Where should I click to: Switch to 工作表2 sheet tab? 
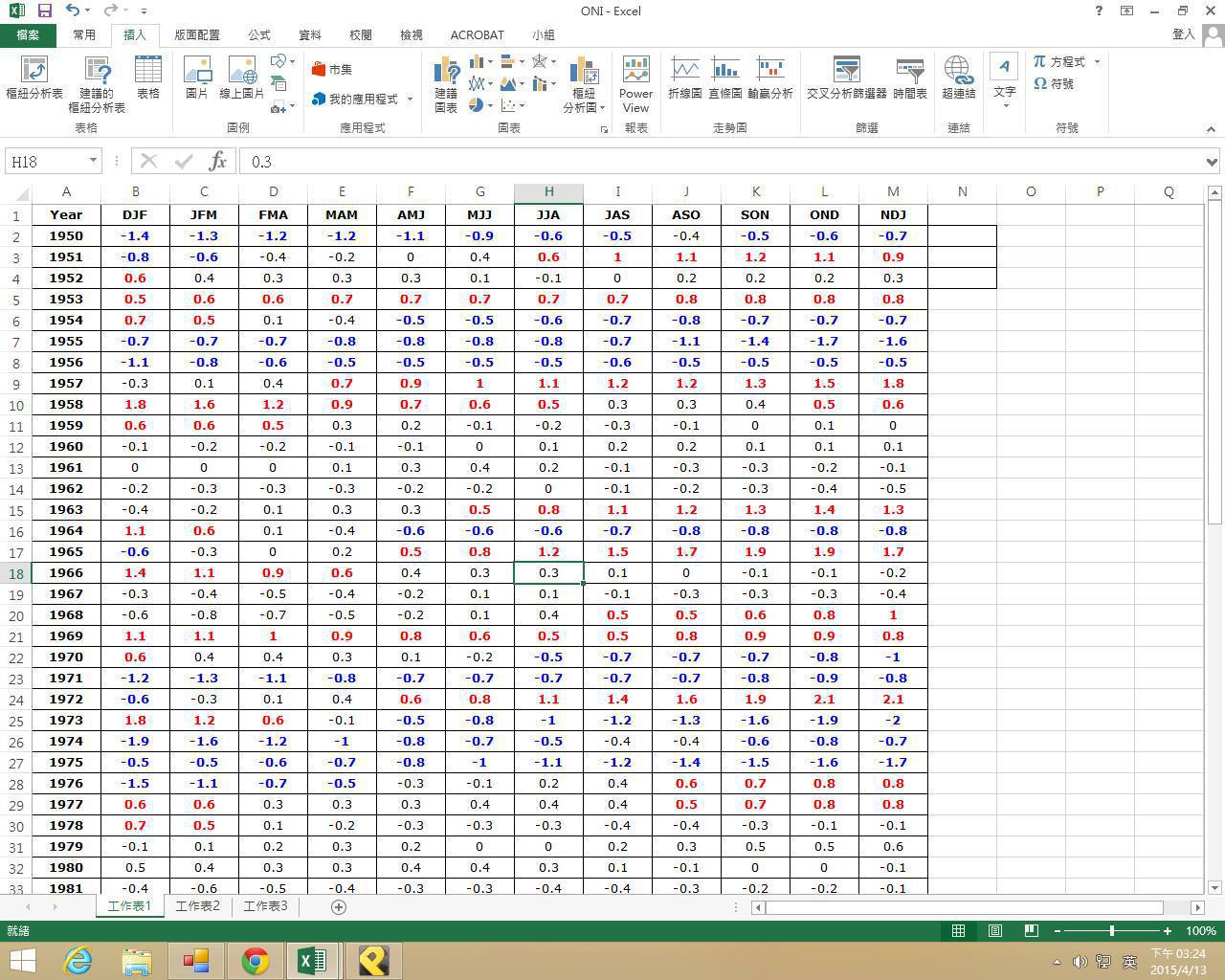197,905
